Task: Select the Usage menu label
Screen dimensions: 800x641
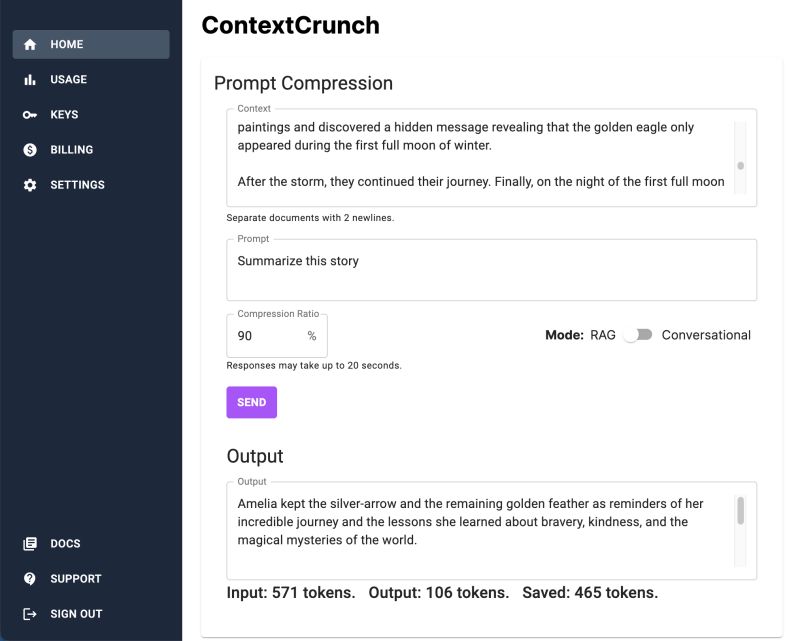Action: tap(69, 80)
